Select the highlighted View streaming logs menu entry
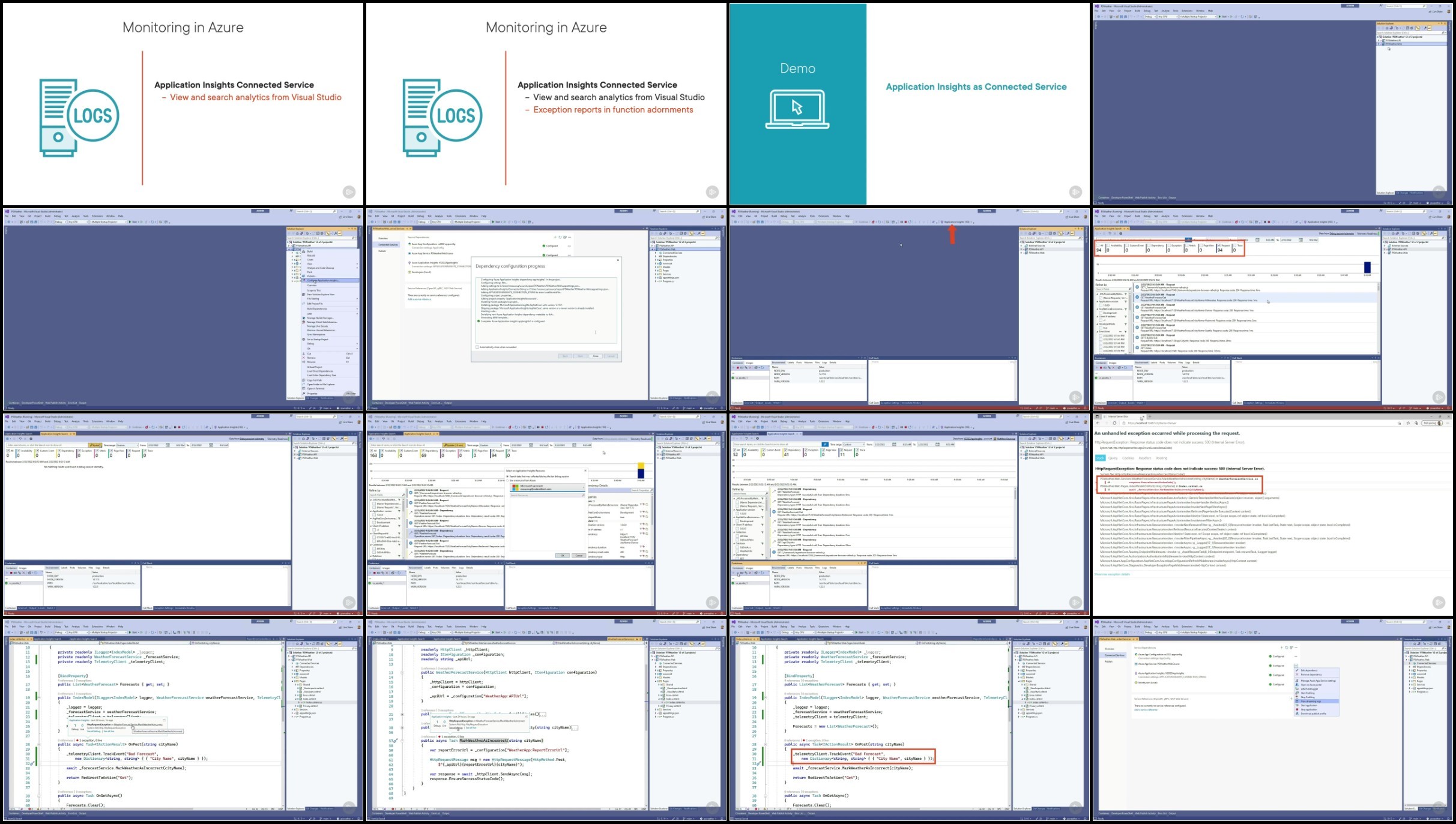1456x824 pixels. tap(1317, 701)
